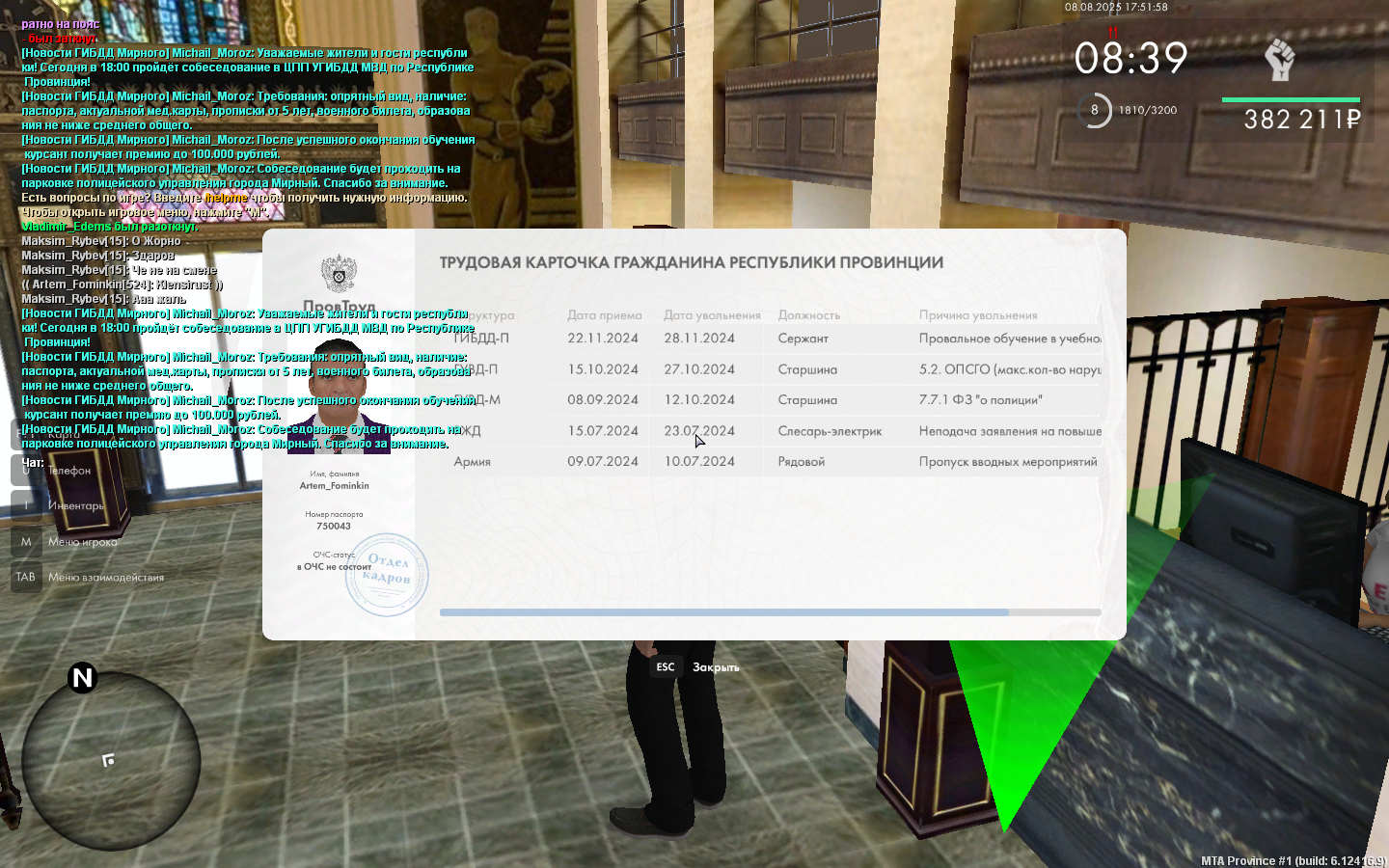Select dismissal date 10.07.2024
The width and height of the screenshot is (1389, 868).
pyautogui.click(x=699, y=462)
